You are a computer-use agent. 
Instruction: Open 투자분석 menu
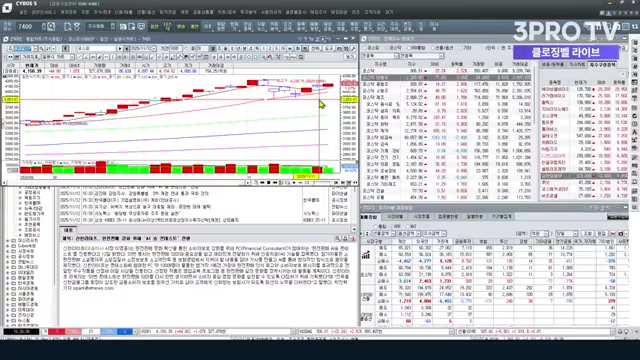(248, 13)
